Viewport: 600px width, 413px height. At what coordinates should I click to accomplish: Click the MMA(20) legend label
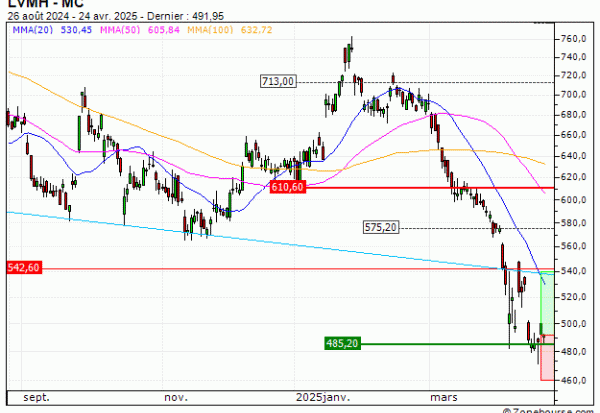coord(33,30)
